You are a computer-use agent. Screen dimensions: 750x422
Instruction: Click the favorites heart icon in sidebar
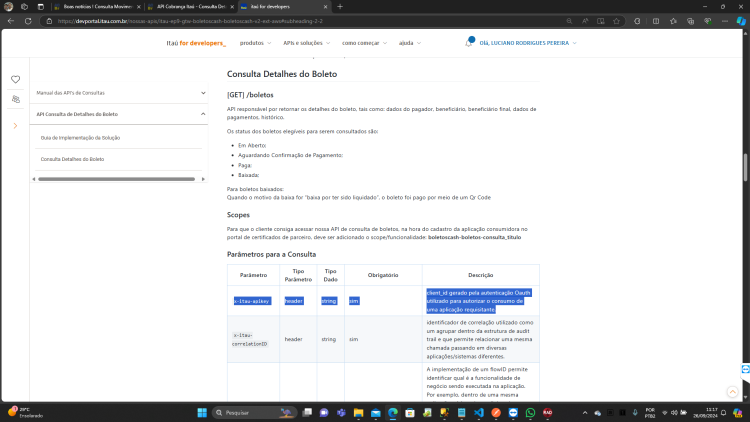[x=15, y=79]
